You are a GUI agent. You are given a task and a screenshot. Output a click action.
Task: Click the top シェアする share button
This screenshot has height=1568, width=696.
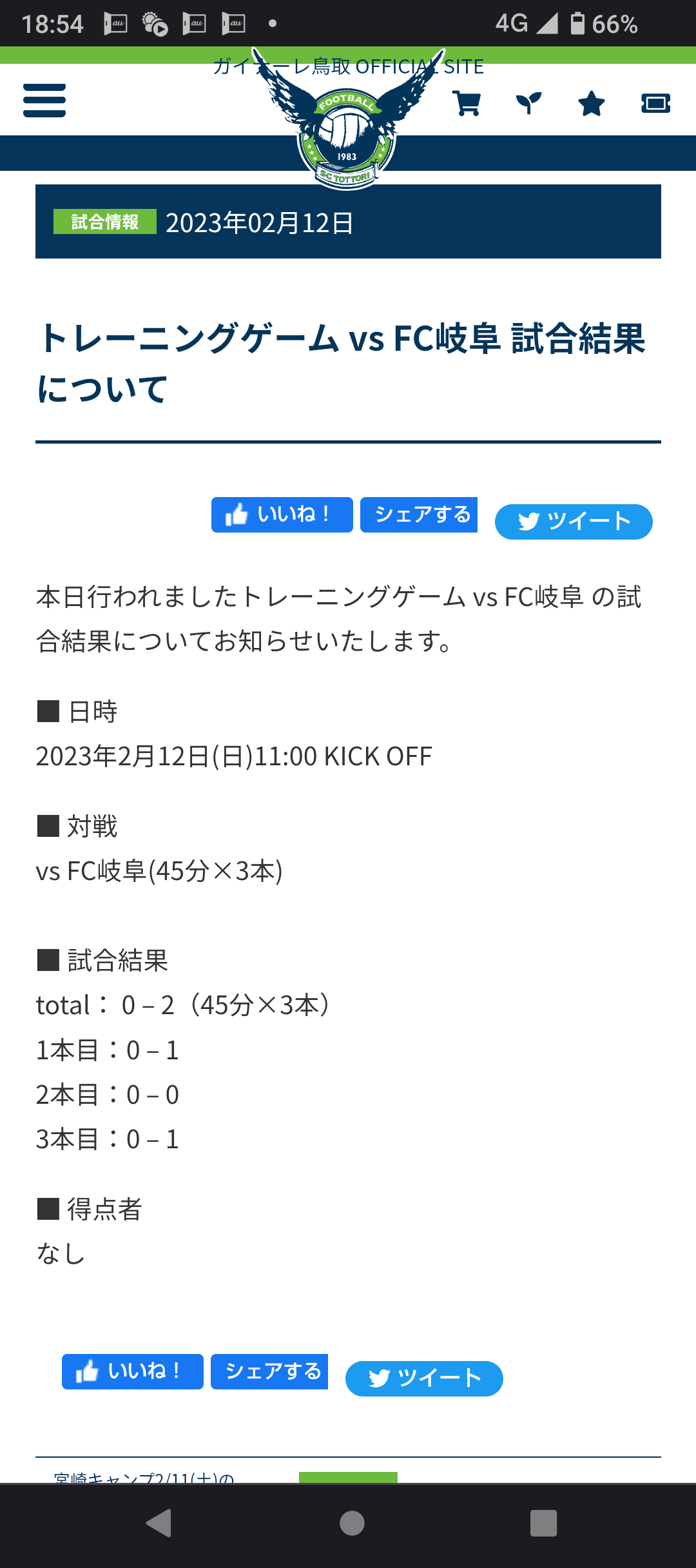419,514
